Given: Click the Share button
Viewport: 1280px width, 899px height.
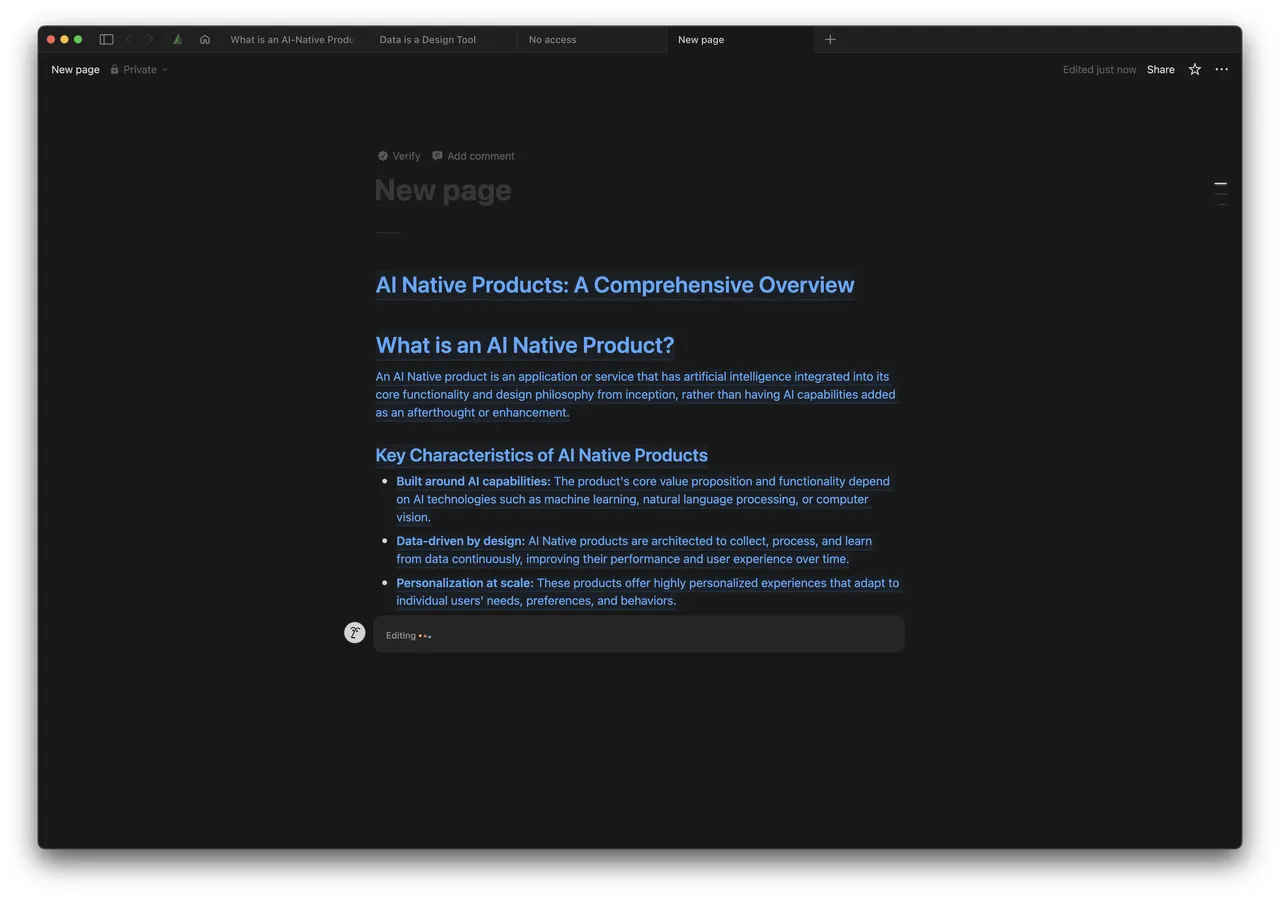Looking at the screenshot, I should (1161, 70).
